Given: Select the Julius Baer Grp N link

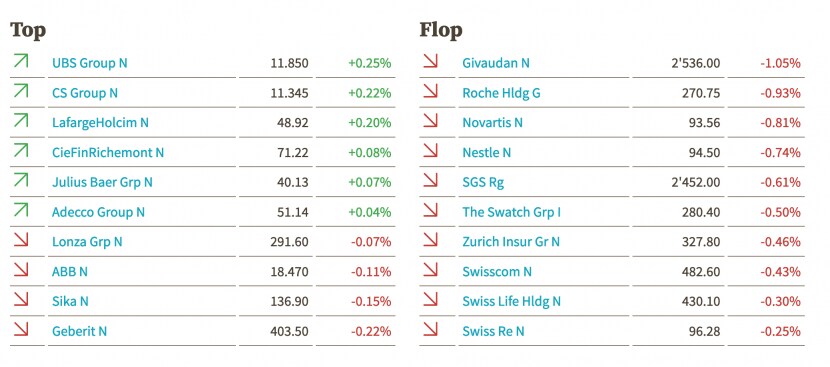Looking at the screenshot, I should click(x=102, y=183).
